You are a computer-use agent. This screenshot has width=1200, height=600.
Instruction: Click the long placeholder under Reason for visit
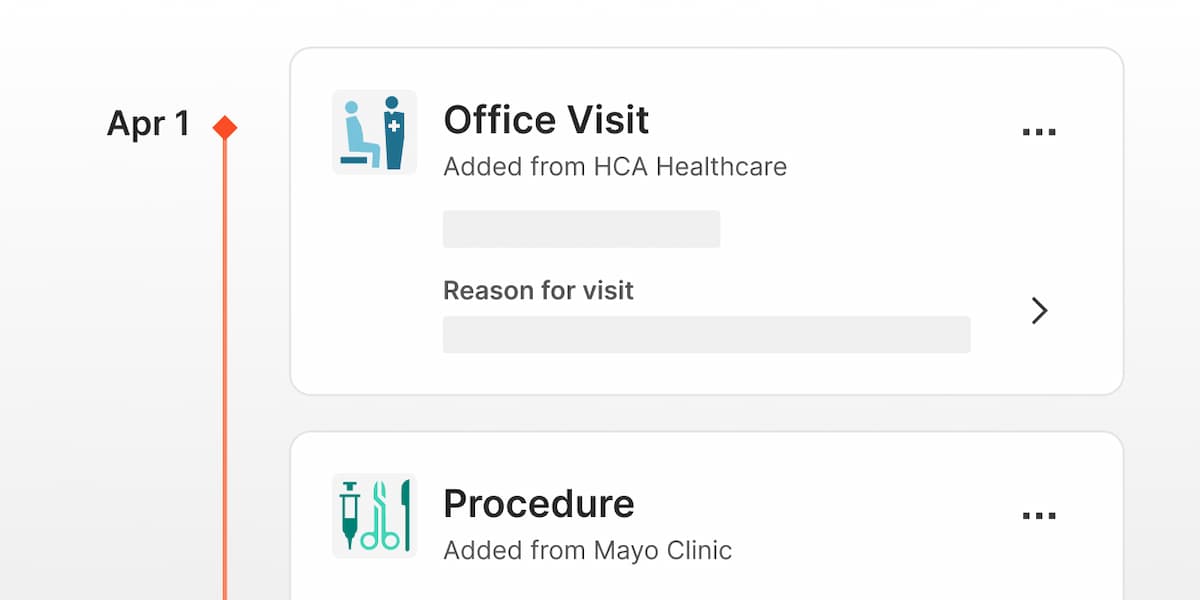(x=706, y=335)
